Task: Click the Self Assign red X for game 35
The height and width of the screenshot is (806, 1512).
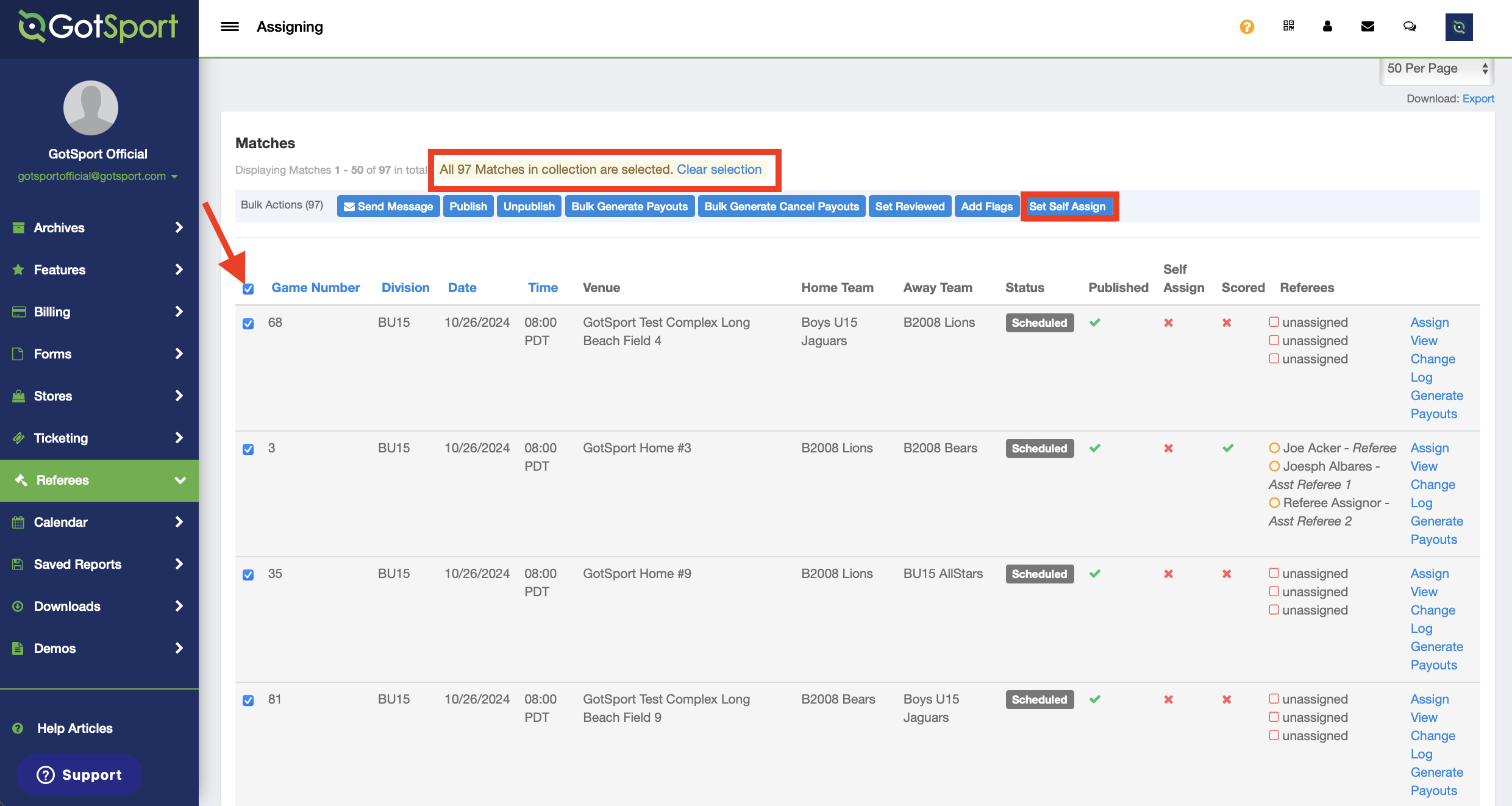Action: point(1169,574)
